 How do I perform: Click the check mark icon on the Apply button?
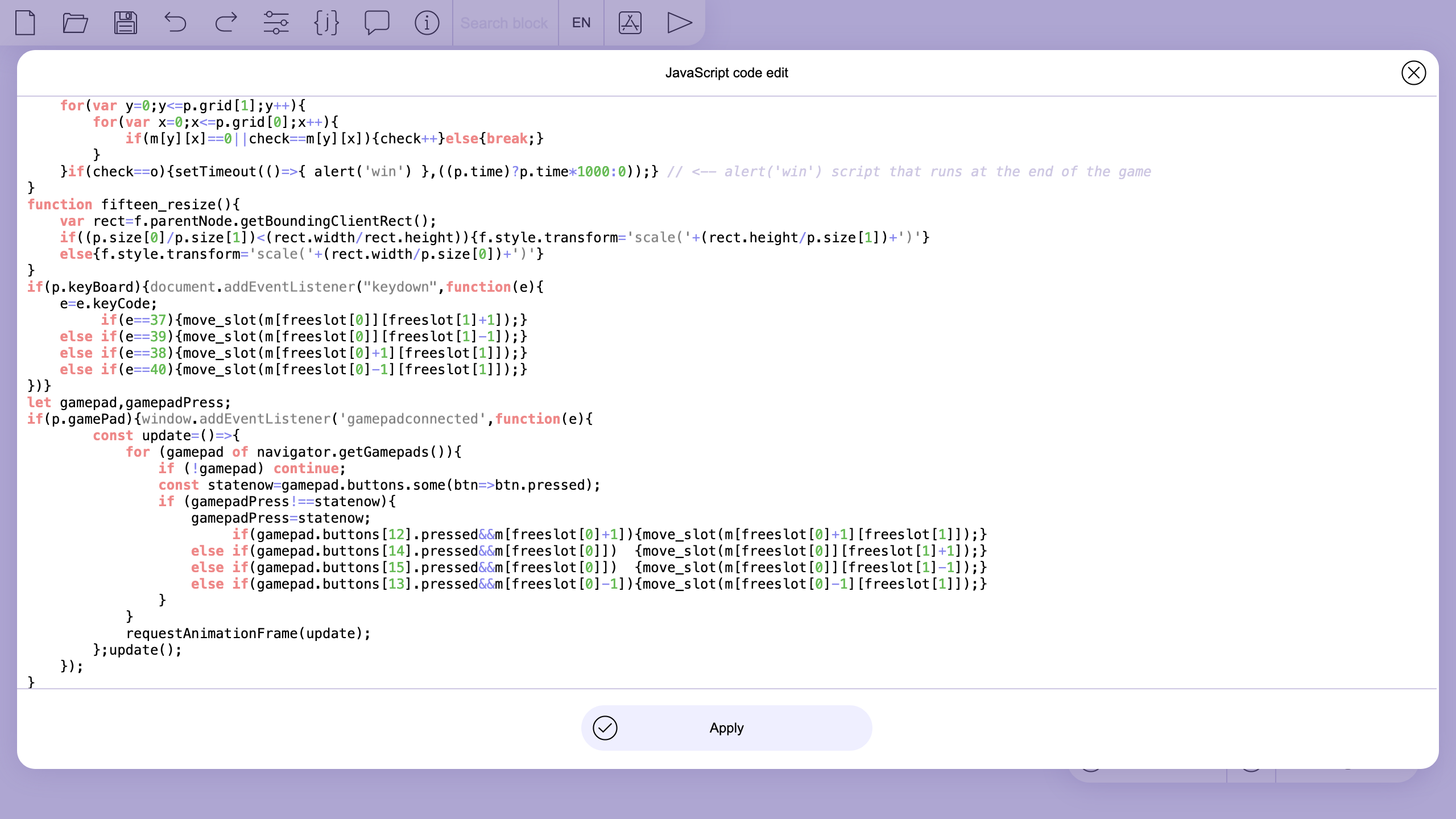(x=605, y=727)
